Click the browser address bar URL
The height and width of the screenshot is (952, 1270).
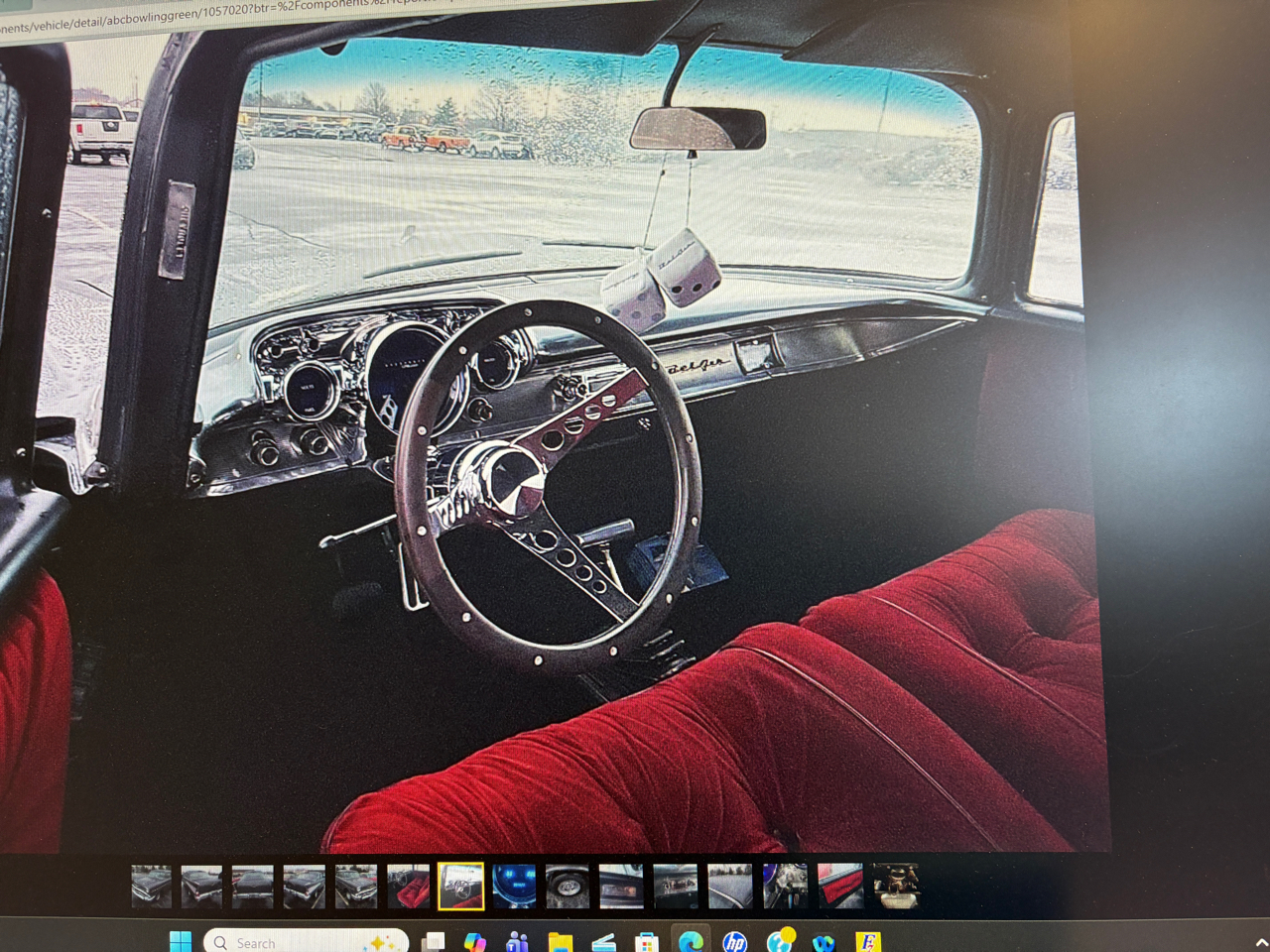tap(198, 14)
